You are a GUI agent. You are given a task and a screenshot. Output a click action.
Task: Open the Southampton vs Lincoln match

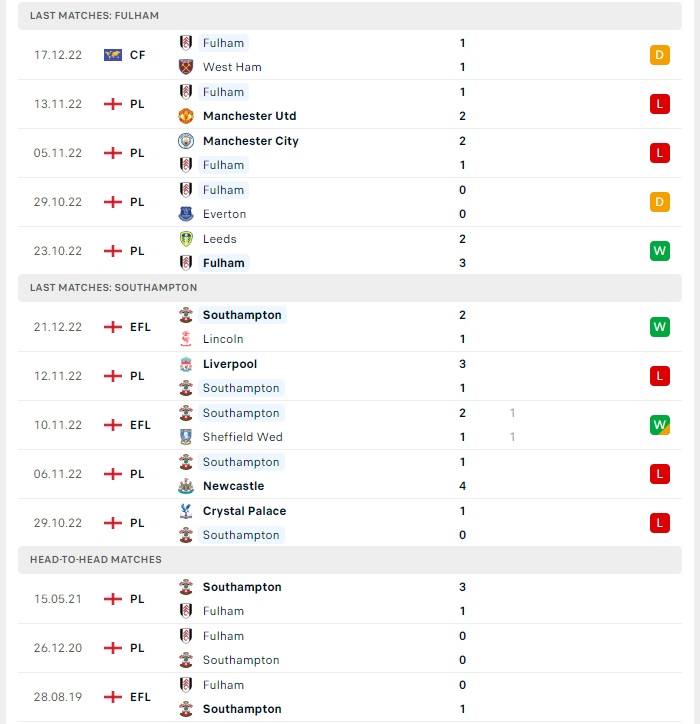[x=350, y=327]
